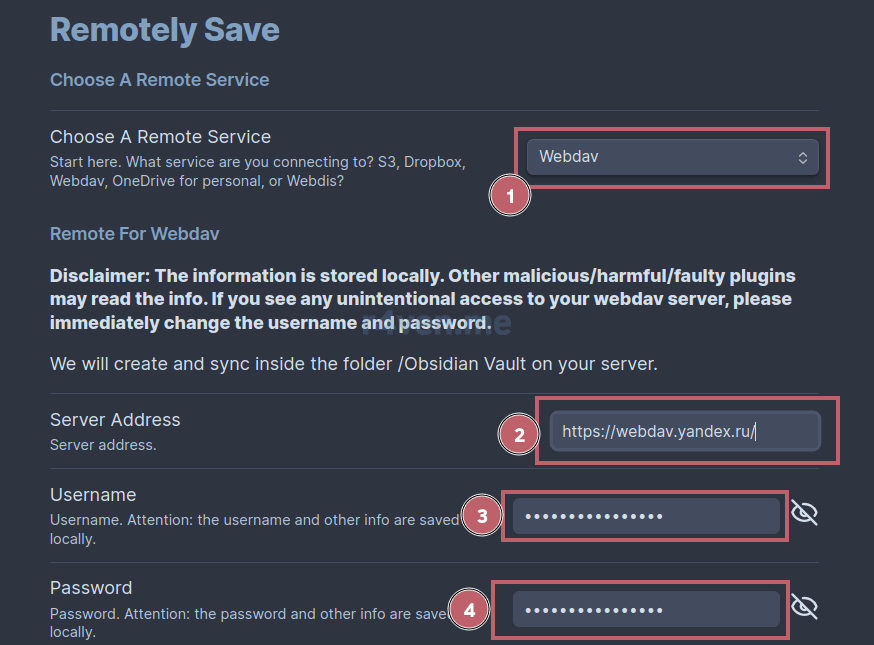
Task: Click into the Server Address input field
Action: (x=685, y=431)
